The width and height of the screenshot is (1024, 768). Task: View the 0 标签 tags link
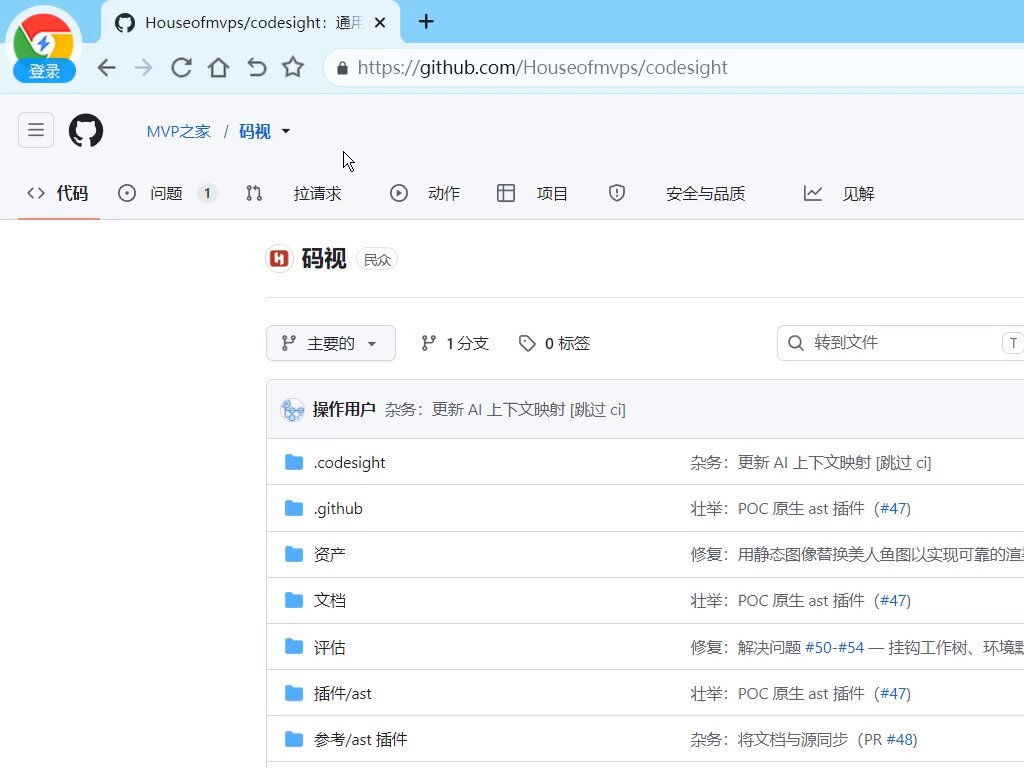tap(554, 343)
